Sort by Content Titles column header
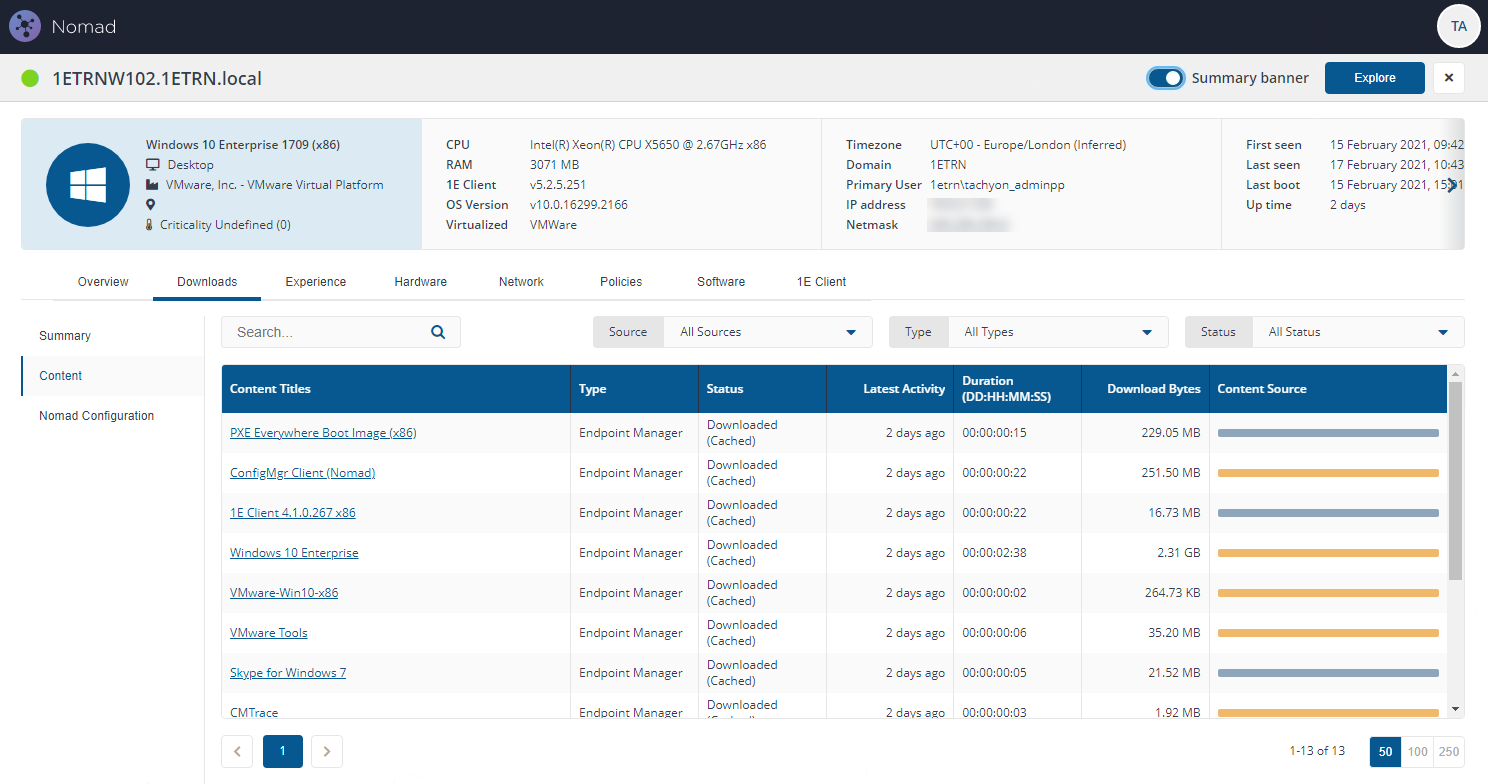 point(396,389)
